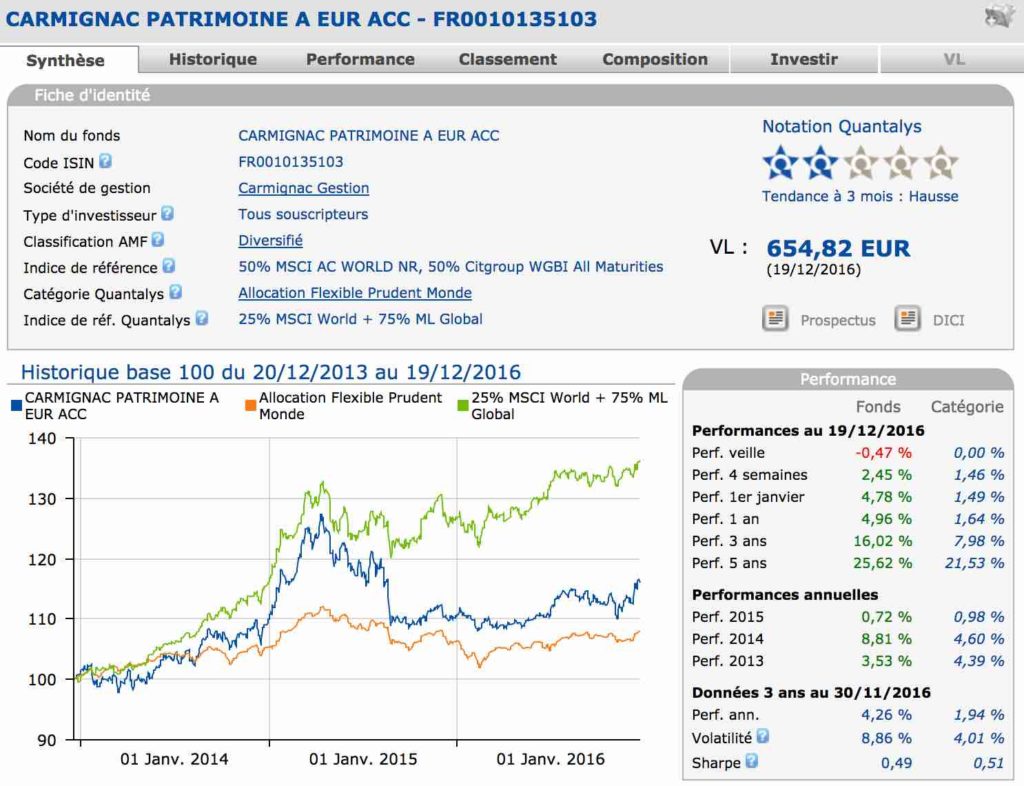Screen dimensions: 1024x786
Task: Click the second Quantalys rating star
Action: tap(820, 163)
